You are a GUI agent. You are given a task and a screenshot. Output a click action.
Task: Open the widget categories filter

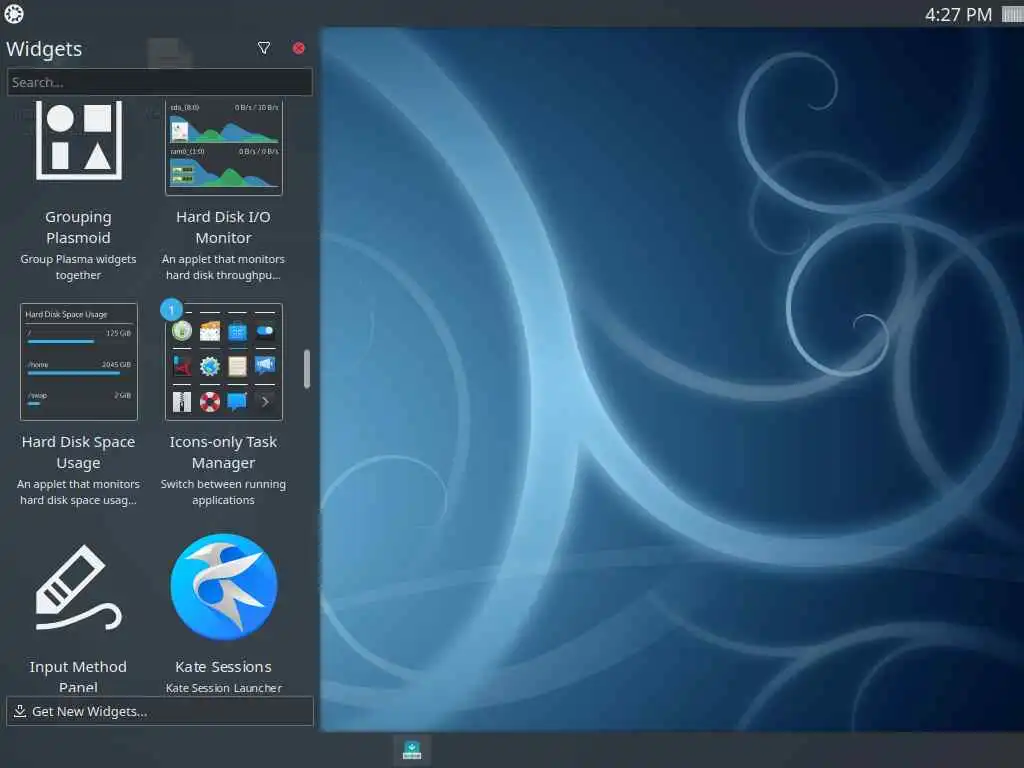click(264, 48)
